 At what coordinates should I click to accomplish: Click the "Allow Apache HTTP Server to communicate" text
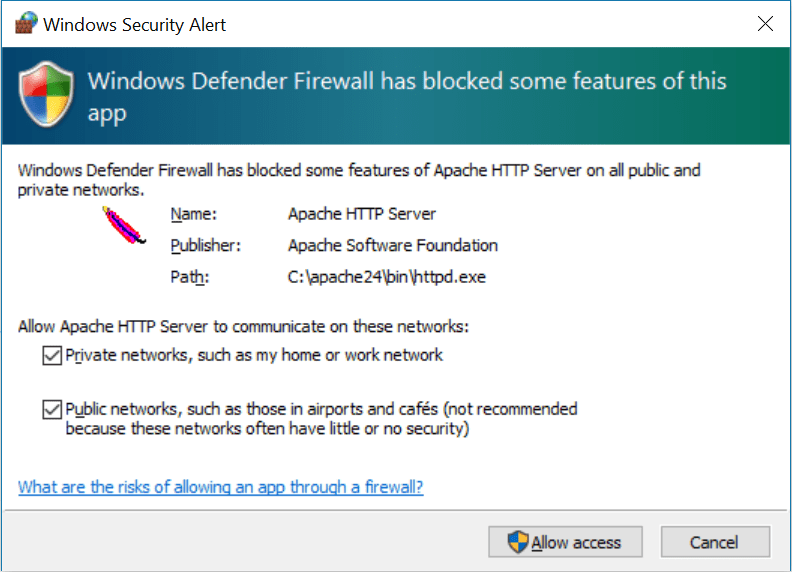pos(243,326)
